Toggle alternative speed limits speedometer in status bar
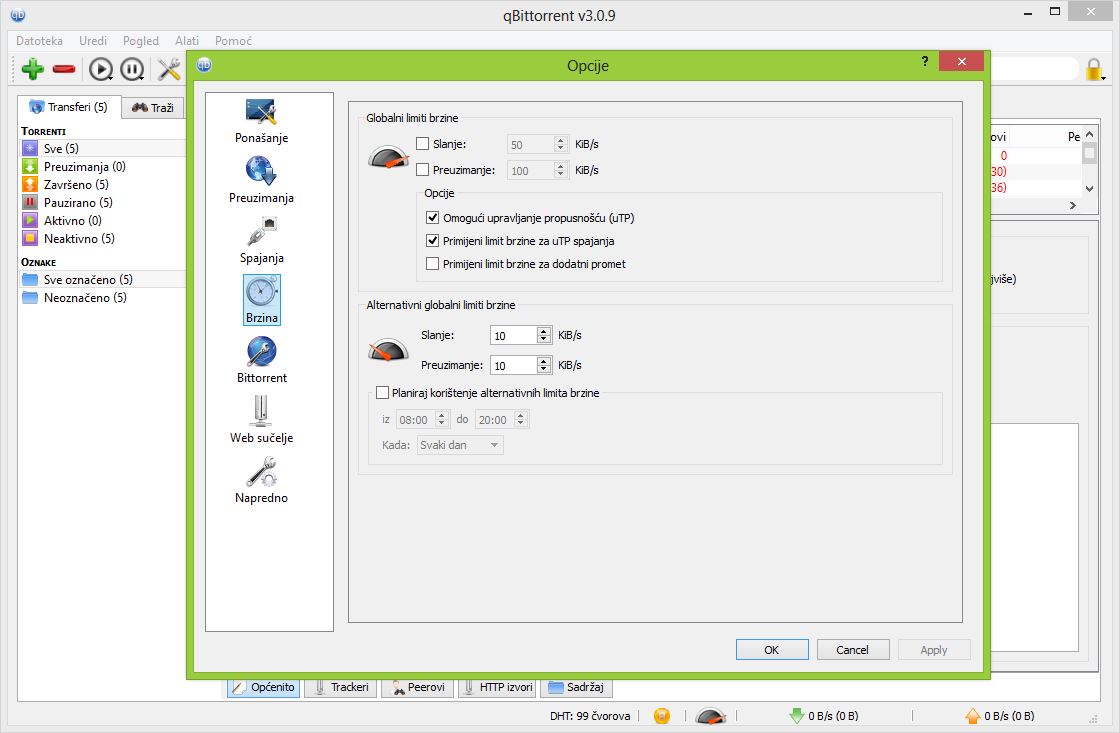Image resolution: width=1120 pixels, height=733 pixels. tap(710, 715)
